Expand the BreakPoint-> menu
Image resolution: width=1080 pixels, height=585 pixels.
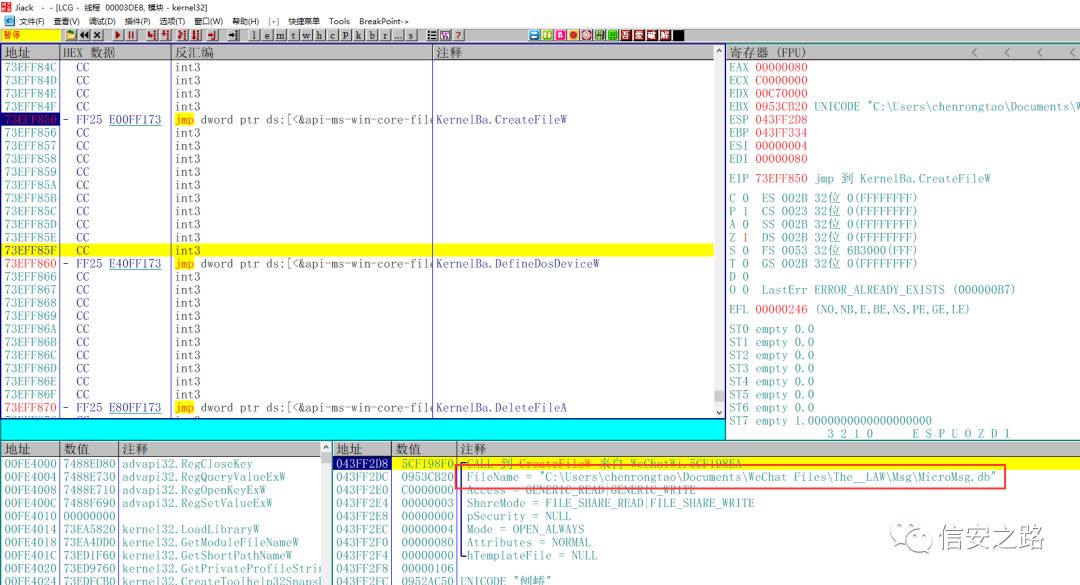pos(384,21)
